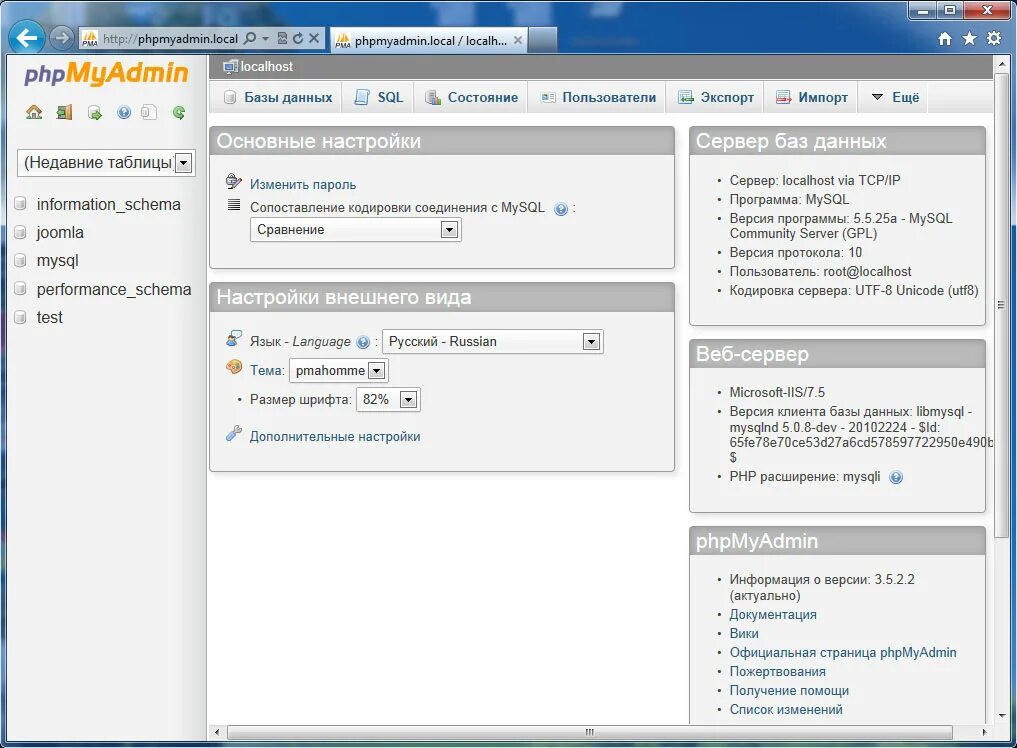Screen dimensions: 1017x748
Task: Open the joomla database
Action: [60, 232]
